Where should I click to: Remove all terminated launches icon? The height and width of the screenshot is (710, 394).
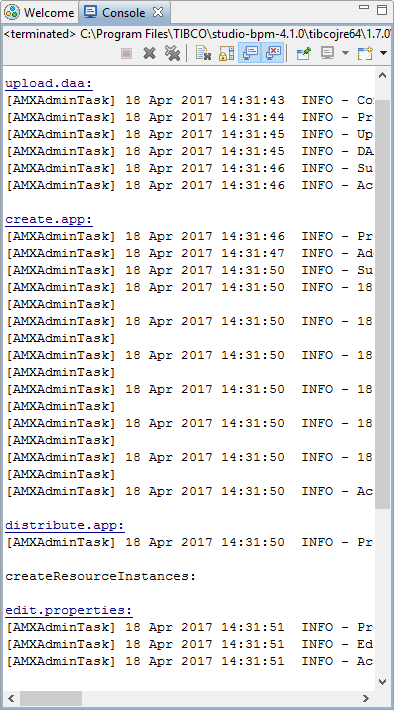[172, 53]
